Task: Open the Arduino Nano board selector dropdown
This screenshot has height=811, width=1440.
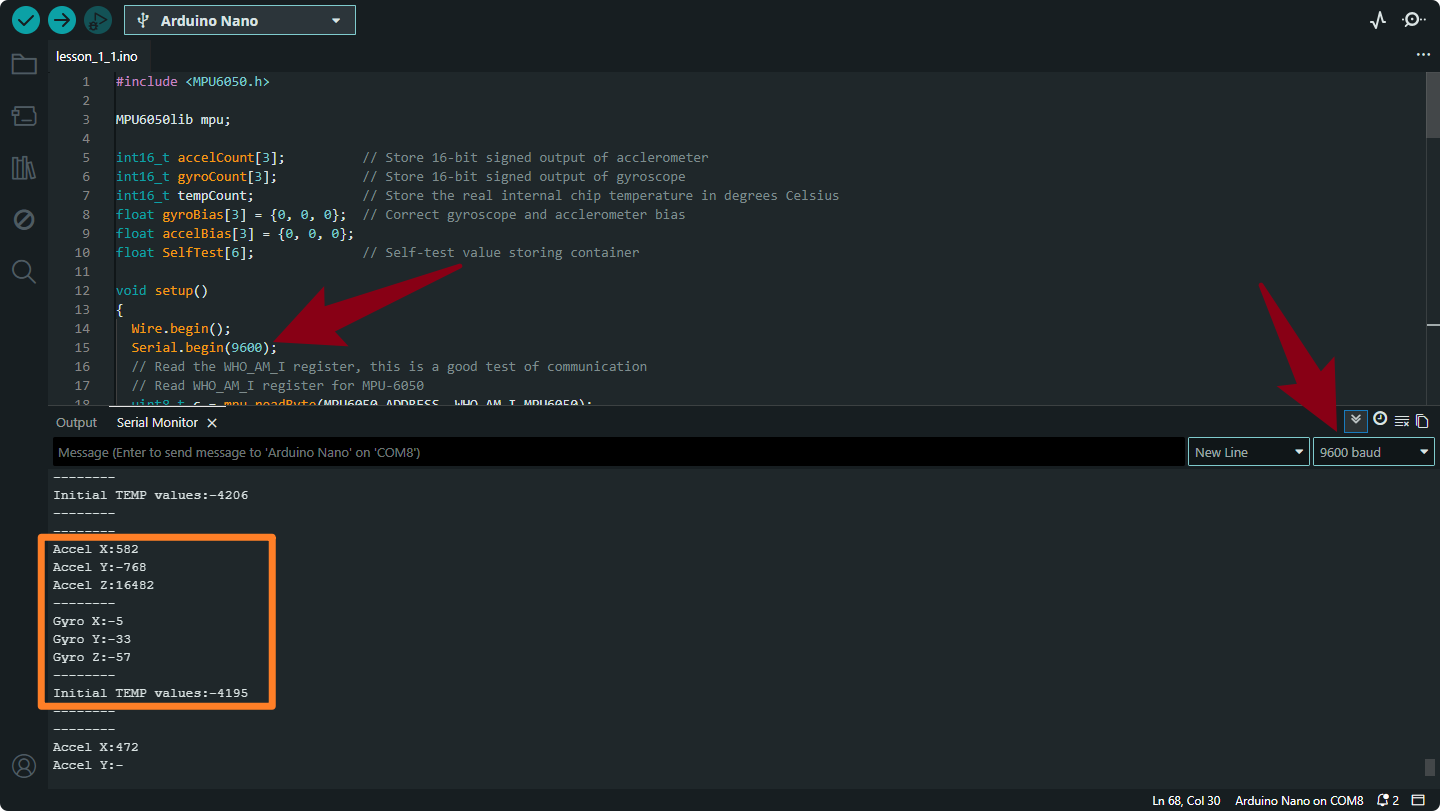Action: 239,20
